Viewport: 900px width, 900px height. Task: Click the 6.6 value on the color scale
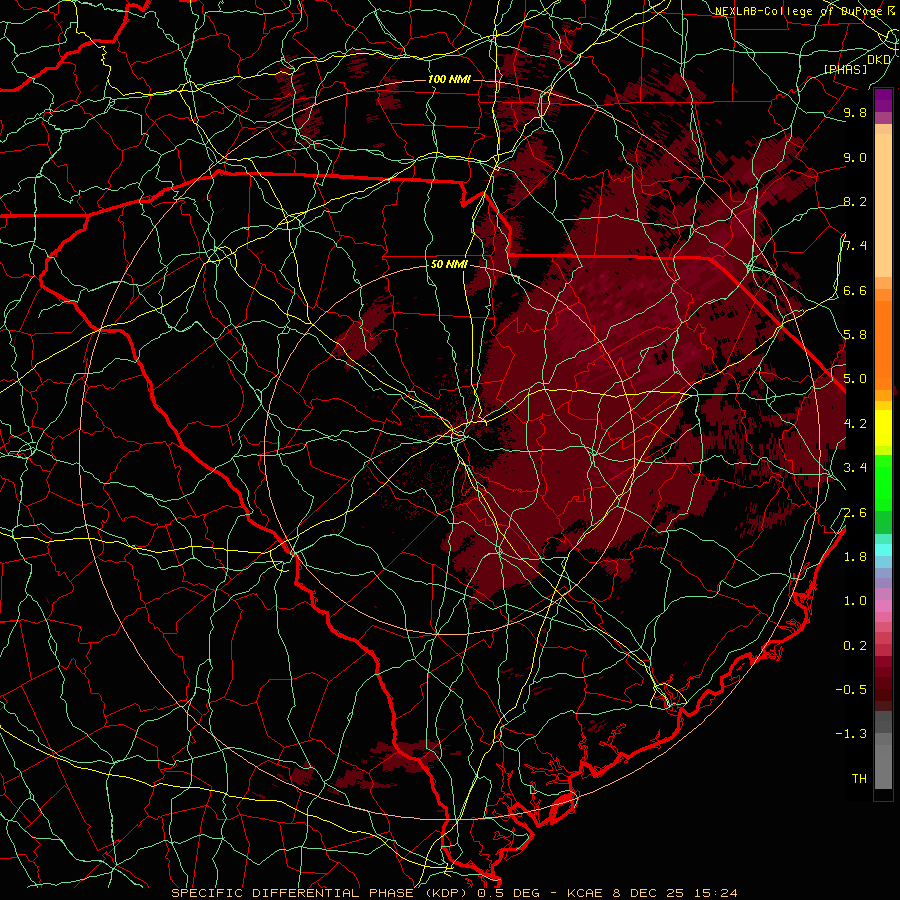(855, 290)
